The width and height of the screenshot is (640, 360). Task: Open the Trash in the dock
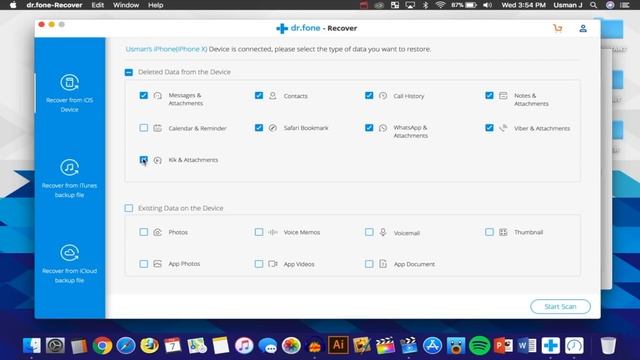[608, 345]
